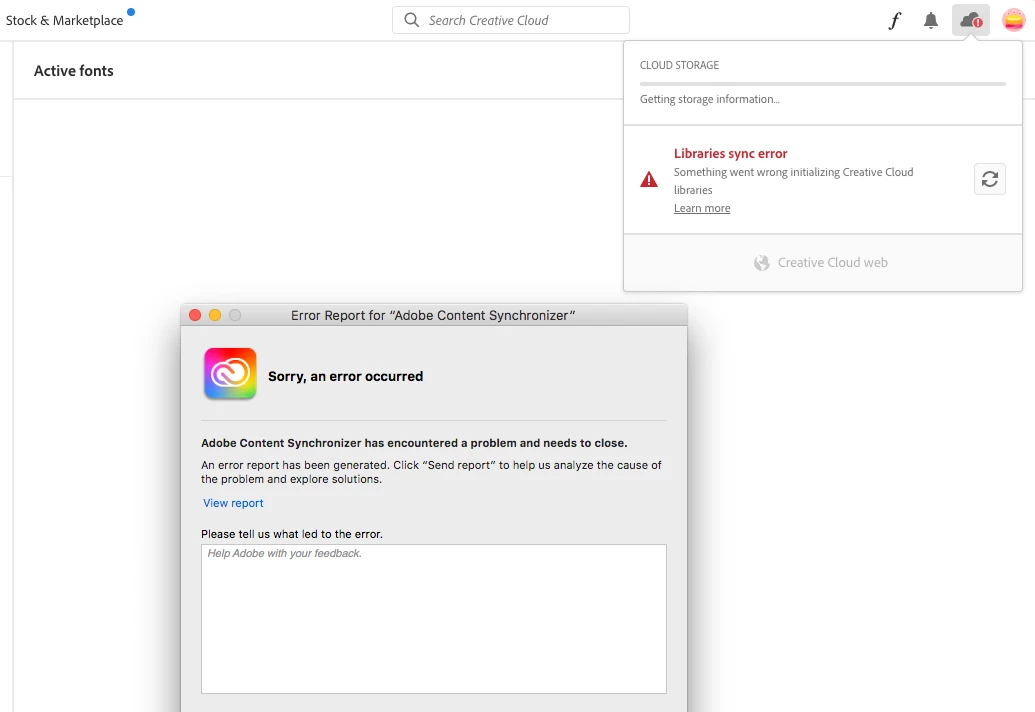Click the cloud storage progress bar
1035x712 pixels.
(822, 84)
